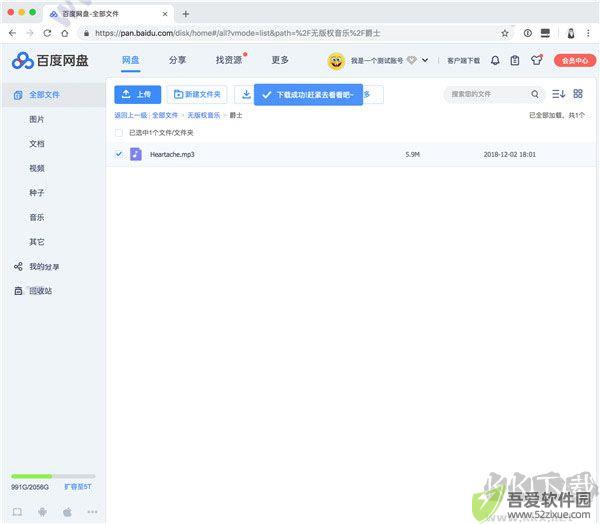Screen dimensions: 600x524
Task: Click the 2018-12-02 18:01 date
Action: coord(510,154)
